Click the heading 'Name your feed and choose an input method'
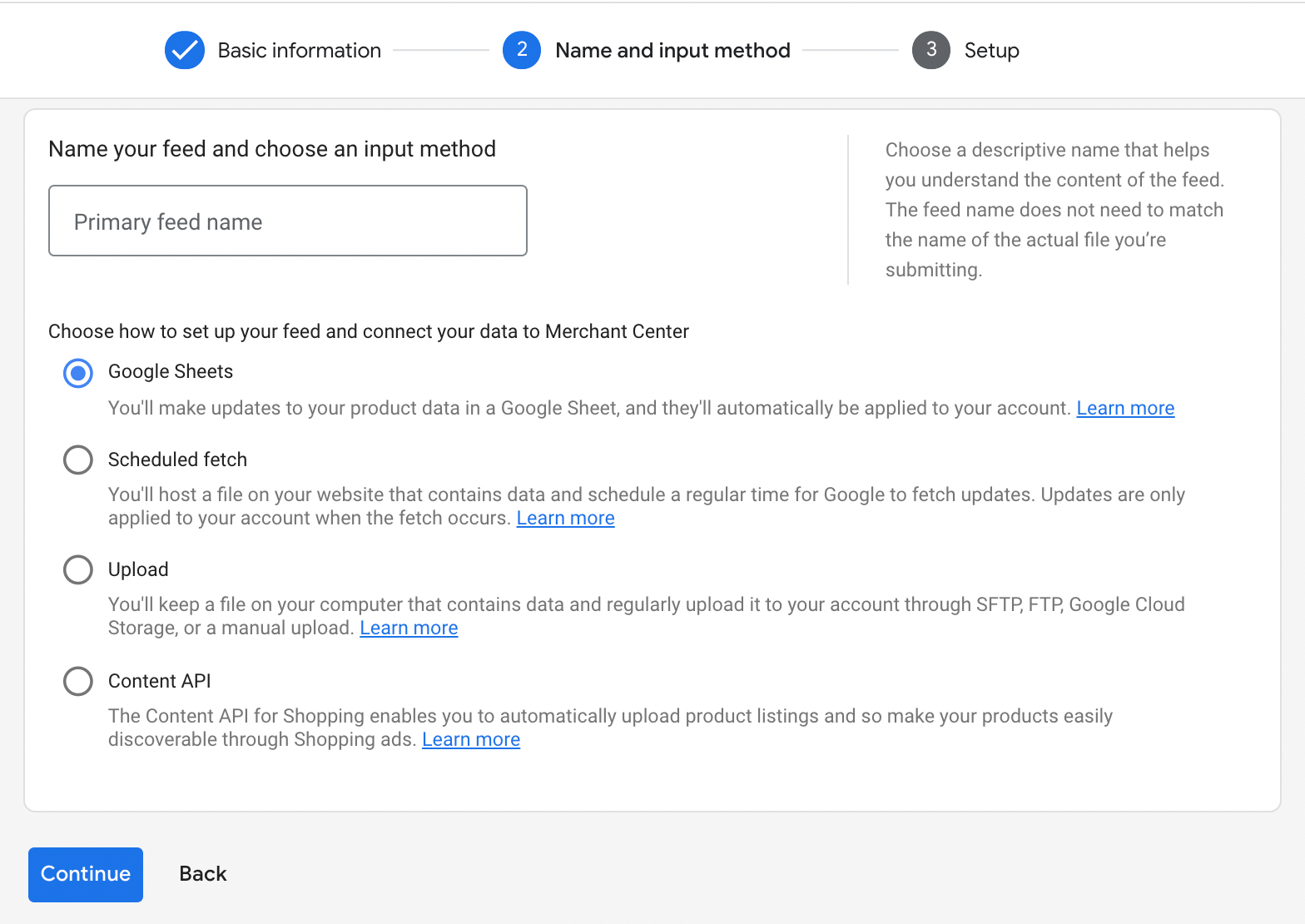Viewport: 1305px width, 924px height. point(272,149)
